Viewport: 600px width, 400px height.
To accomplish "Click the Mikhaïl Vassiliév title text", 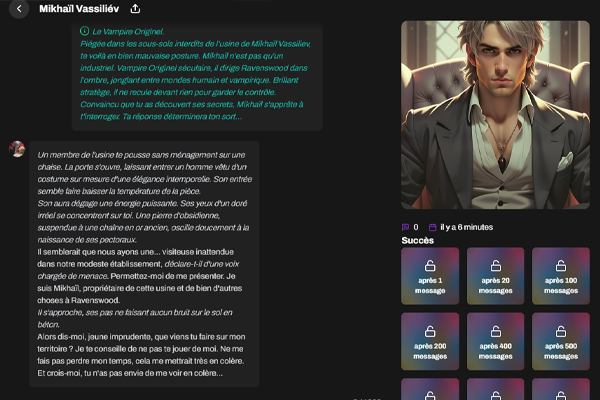I will (79, 9).
